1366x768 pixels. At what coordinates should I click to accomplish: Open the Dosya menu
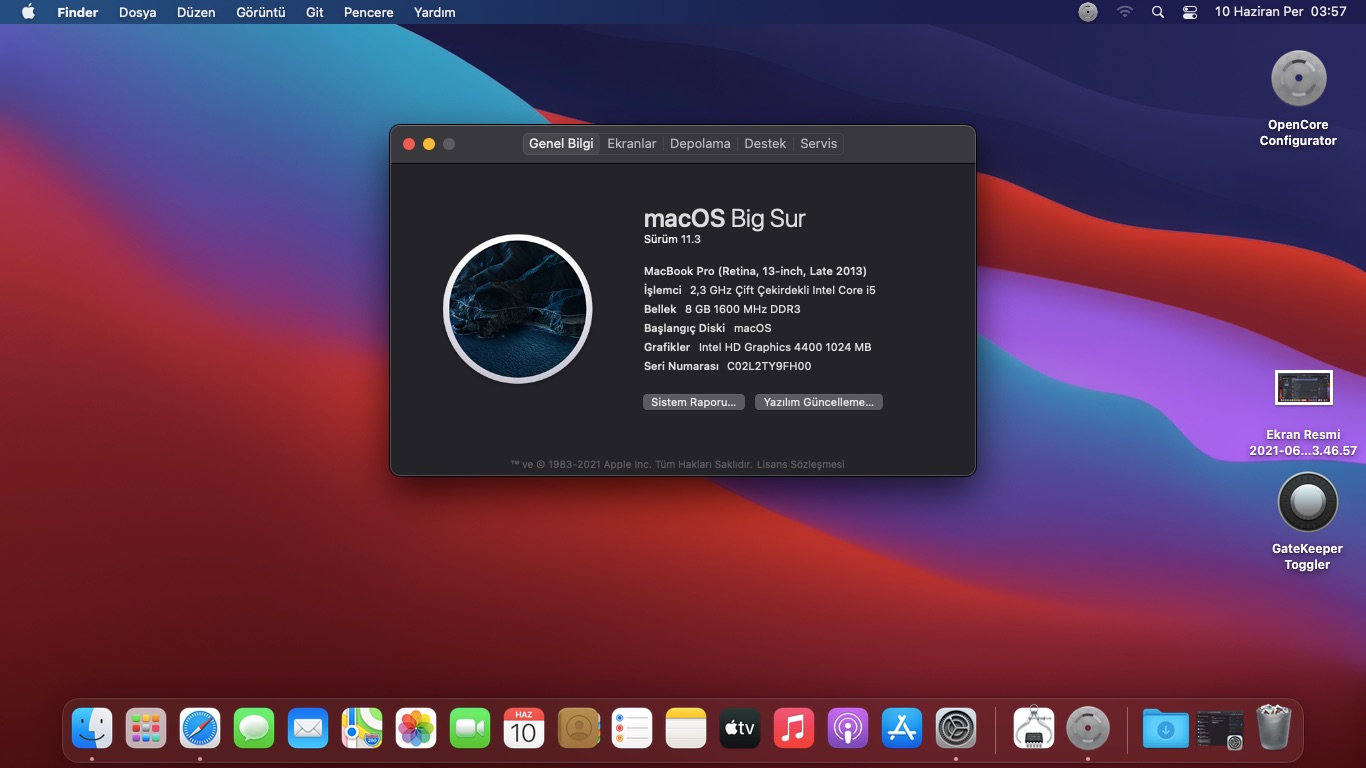[x=138, y=12]
